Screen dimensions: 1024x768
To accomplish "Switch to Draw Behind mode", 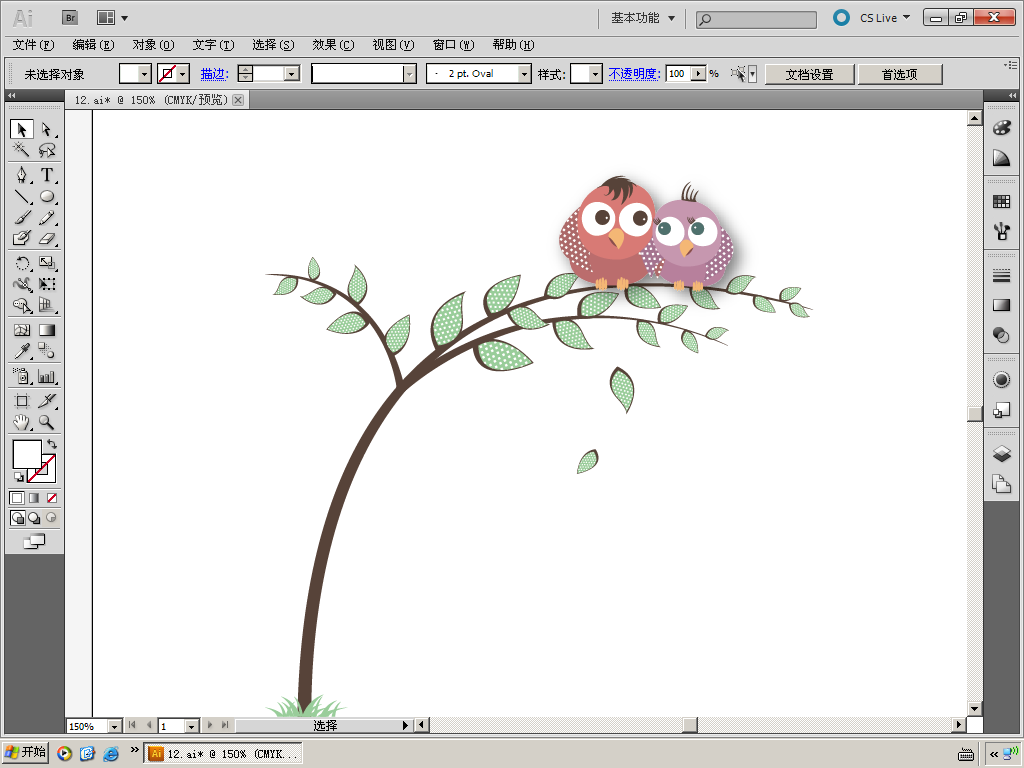I will 34,518.
